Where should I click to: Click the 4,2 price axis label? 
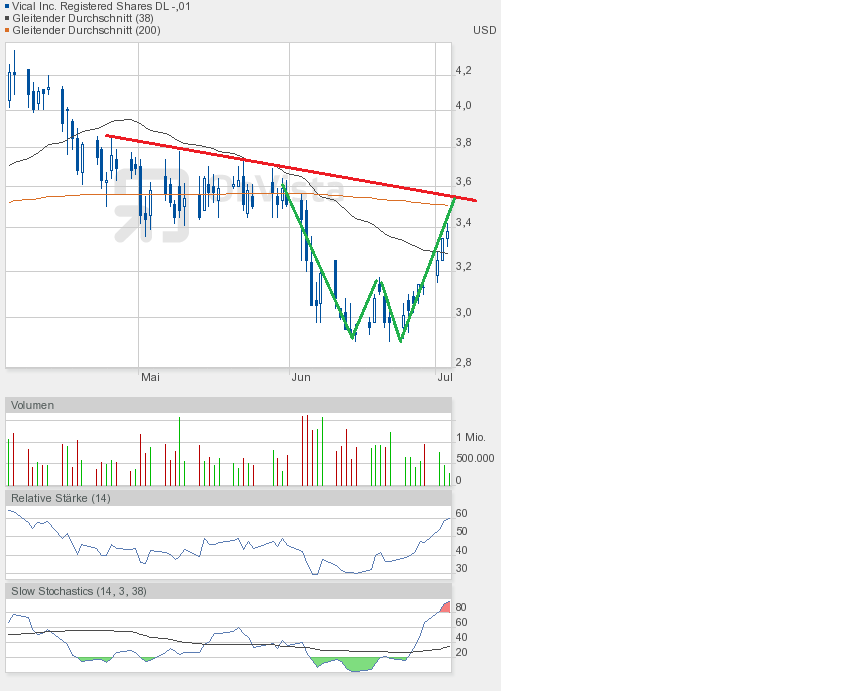(x=463, y=71)
